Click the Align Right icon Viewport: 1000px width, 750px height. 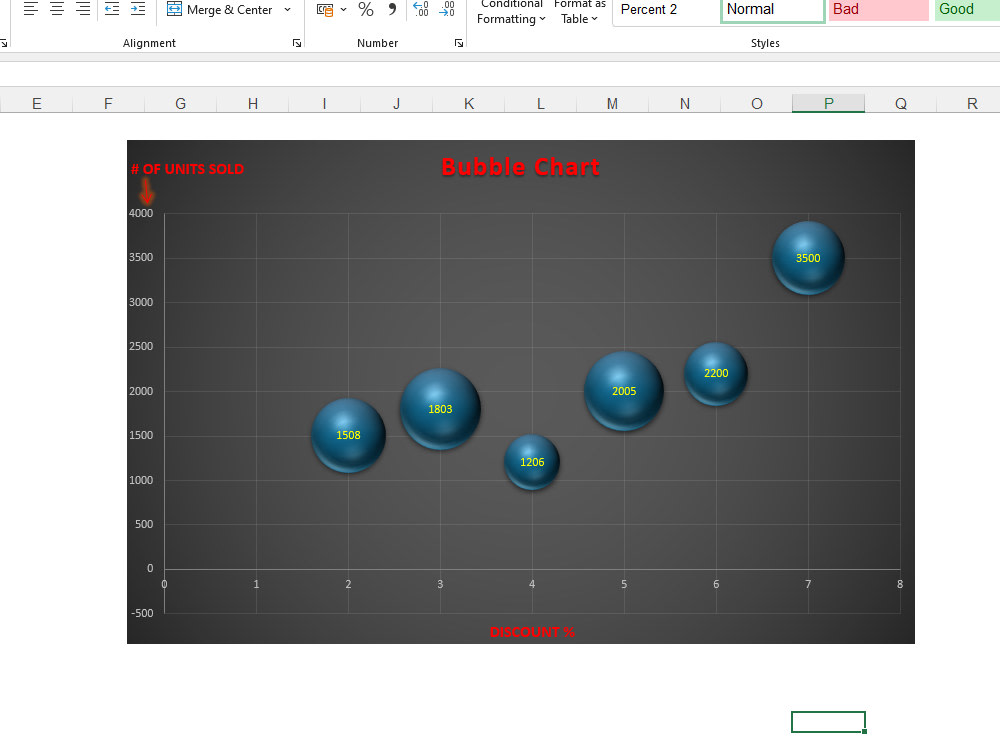[x=83, y=9]
